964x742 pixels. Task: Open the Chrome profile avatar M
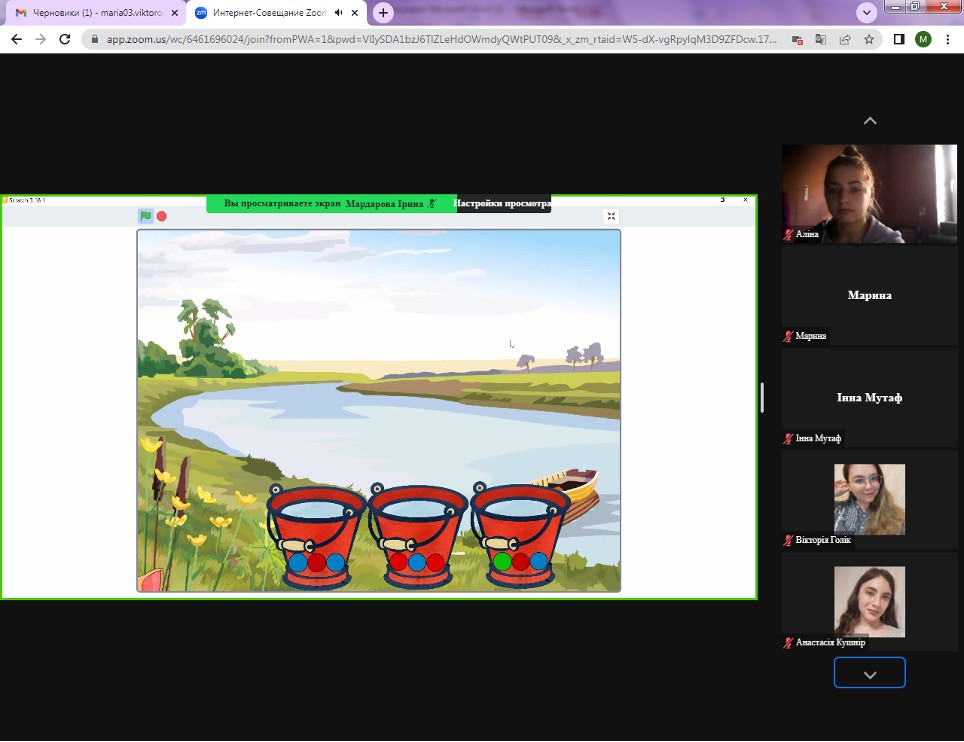point(922,40)
